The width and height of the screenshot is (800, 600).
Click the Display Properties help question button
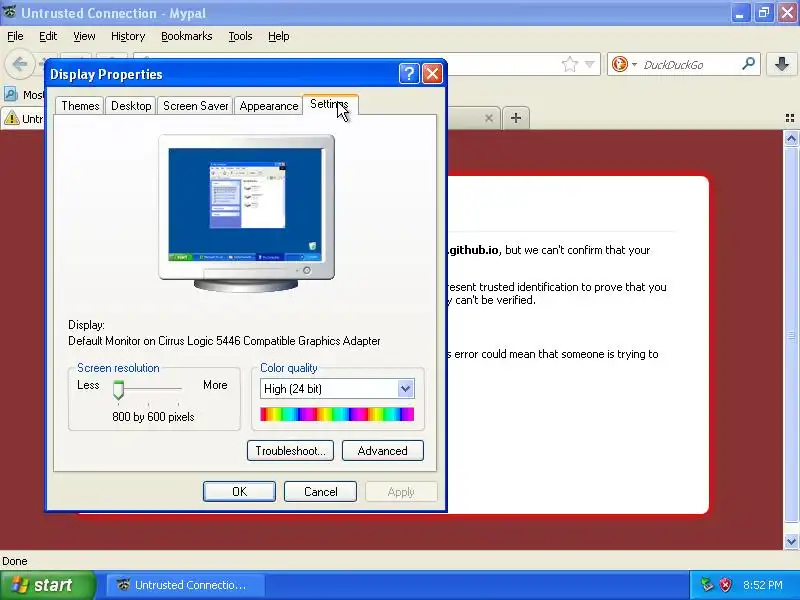point(409,74)
